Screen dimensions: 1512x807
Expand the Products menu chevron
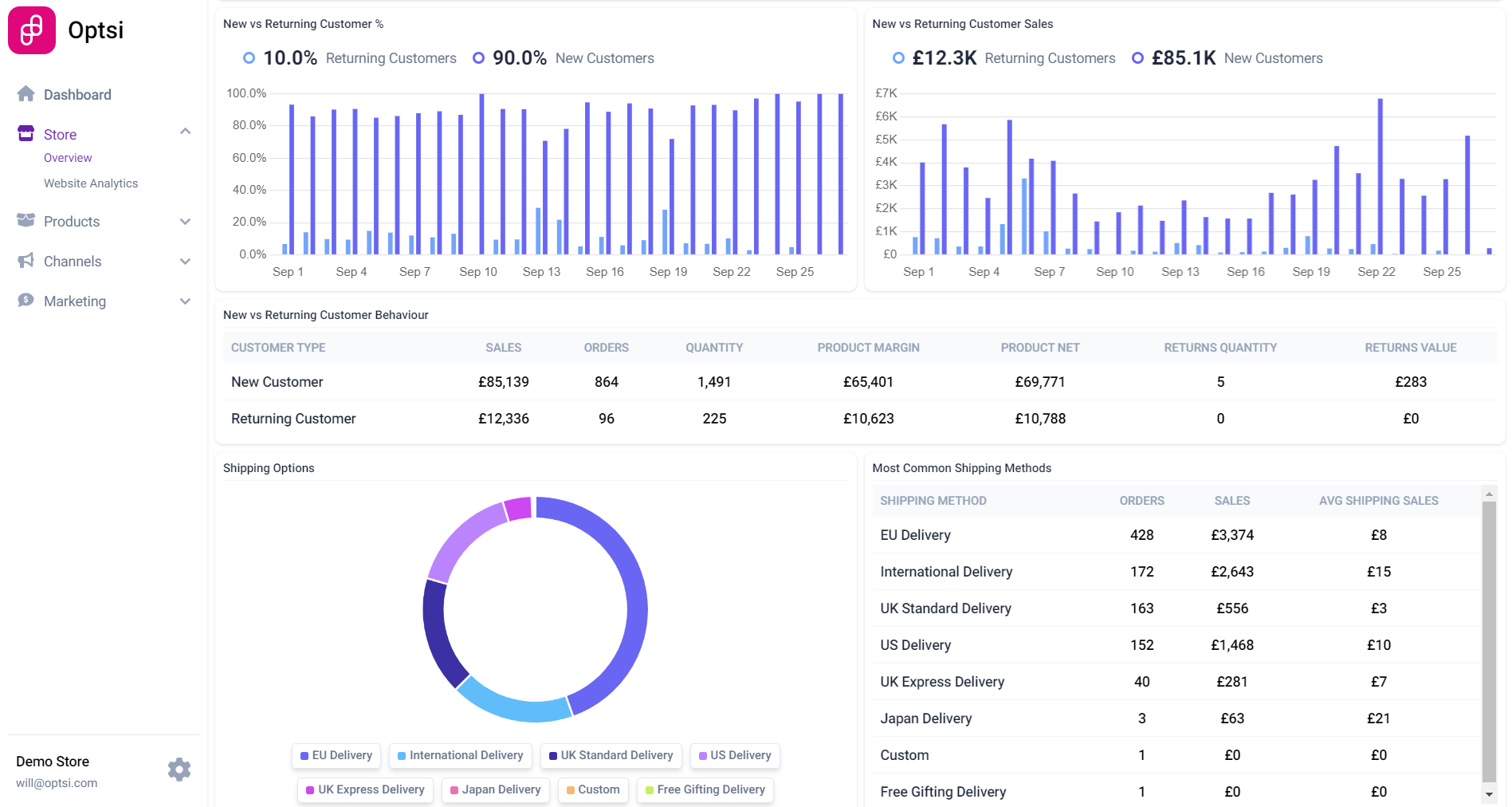pyautogui.click(x=185, y=222)
